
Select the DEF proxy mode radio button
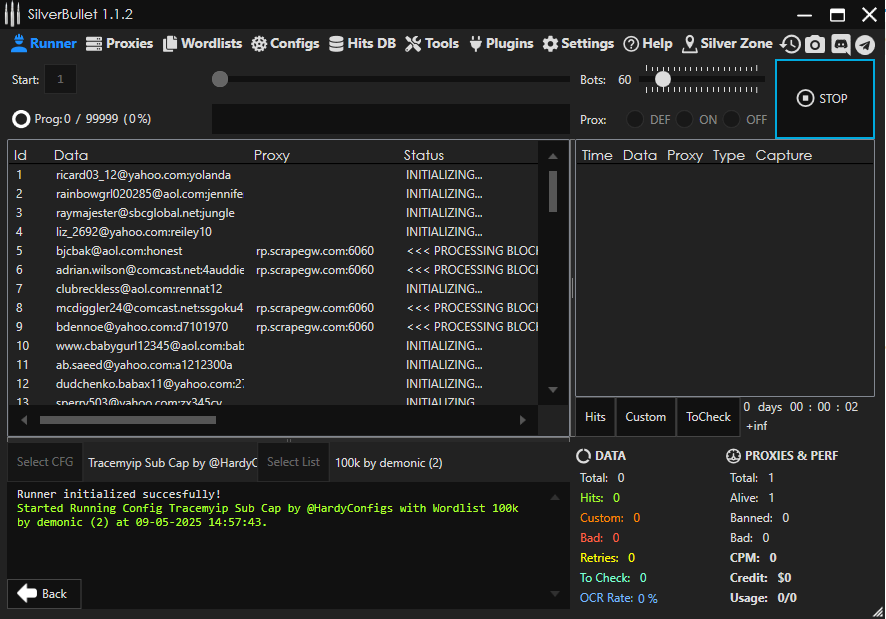click(635, 119)
